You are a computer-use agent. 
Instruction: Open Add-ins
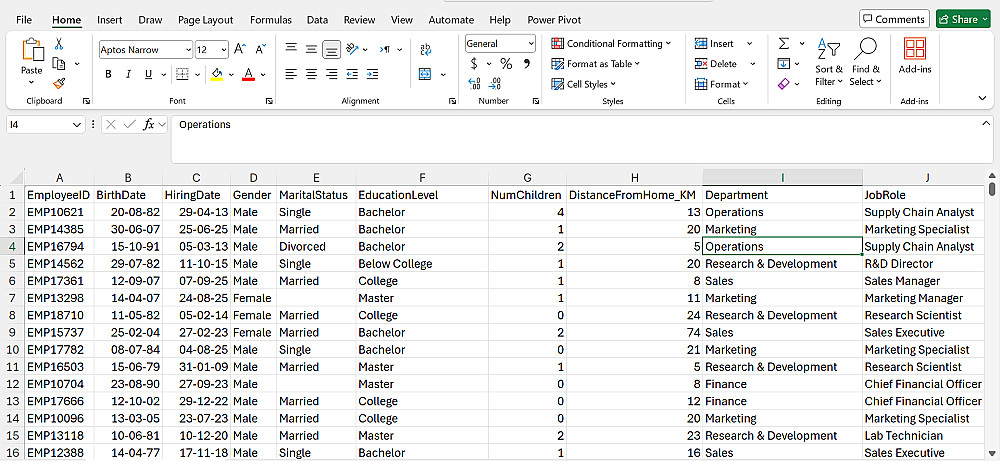tap(915, 56)
